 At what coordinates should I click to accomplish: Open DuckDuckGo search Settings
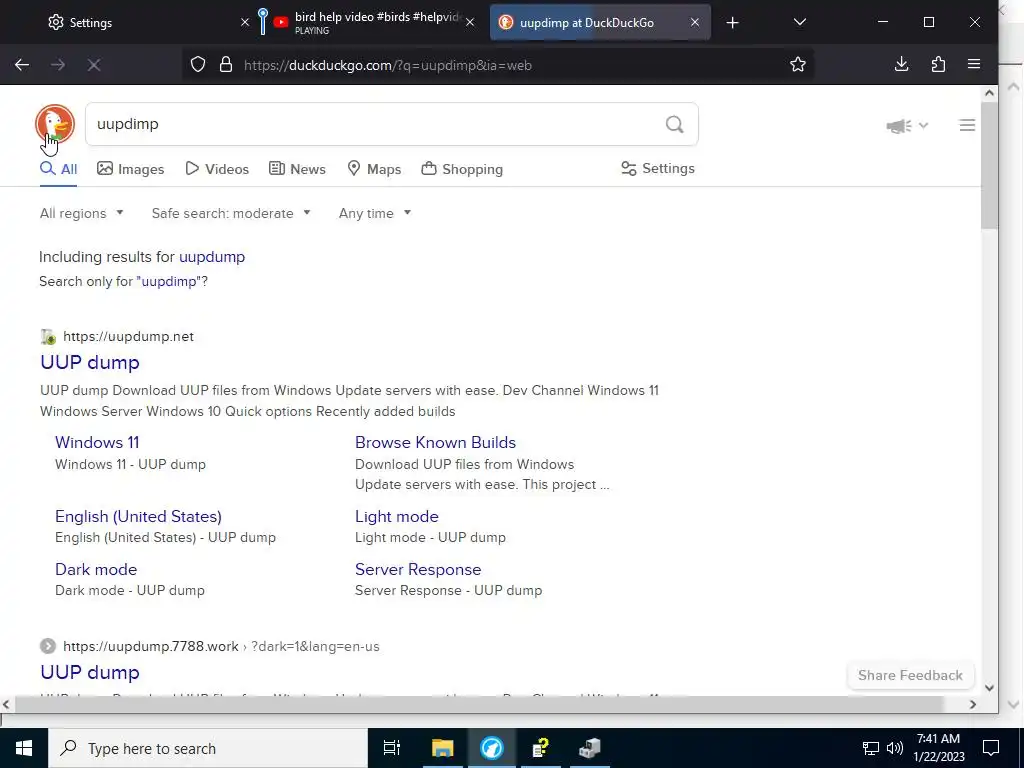click(x=658, y=168)
